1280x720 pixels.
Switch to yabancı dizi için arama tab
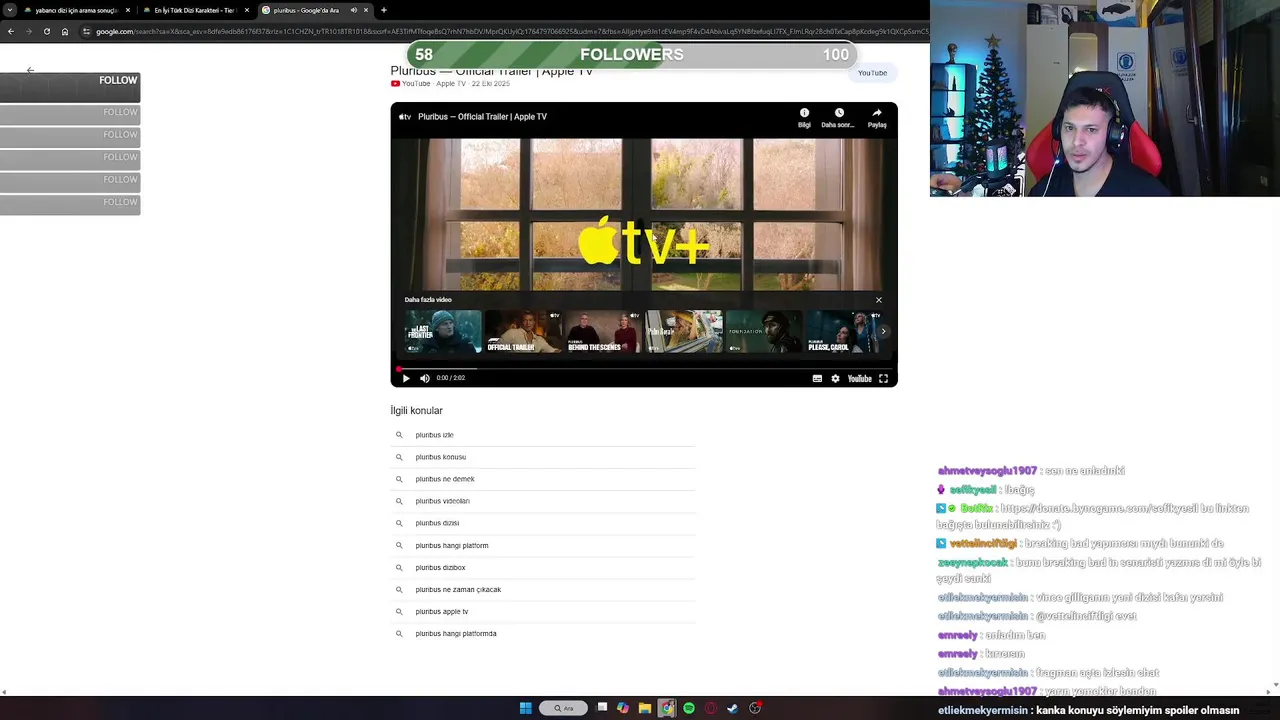tap(76, 10)
